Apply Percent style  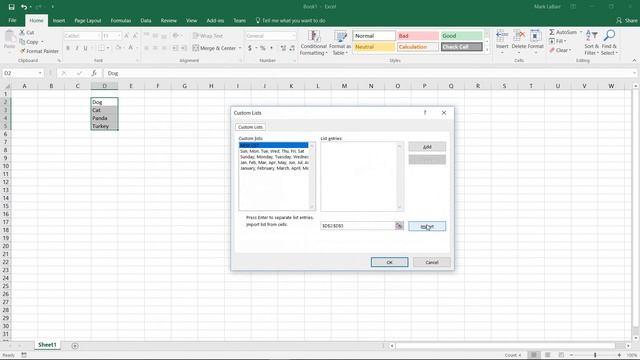[263, 48]
